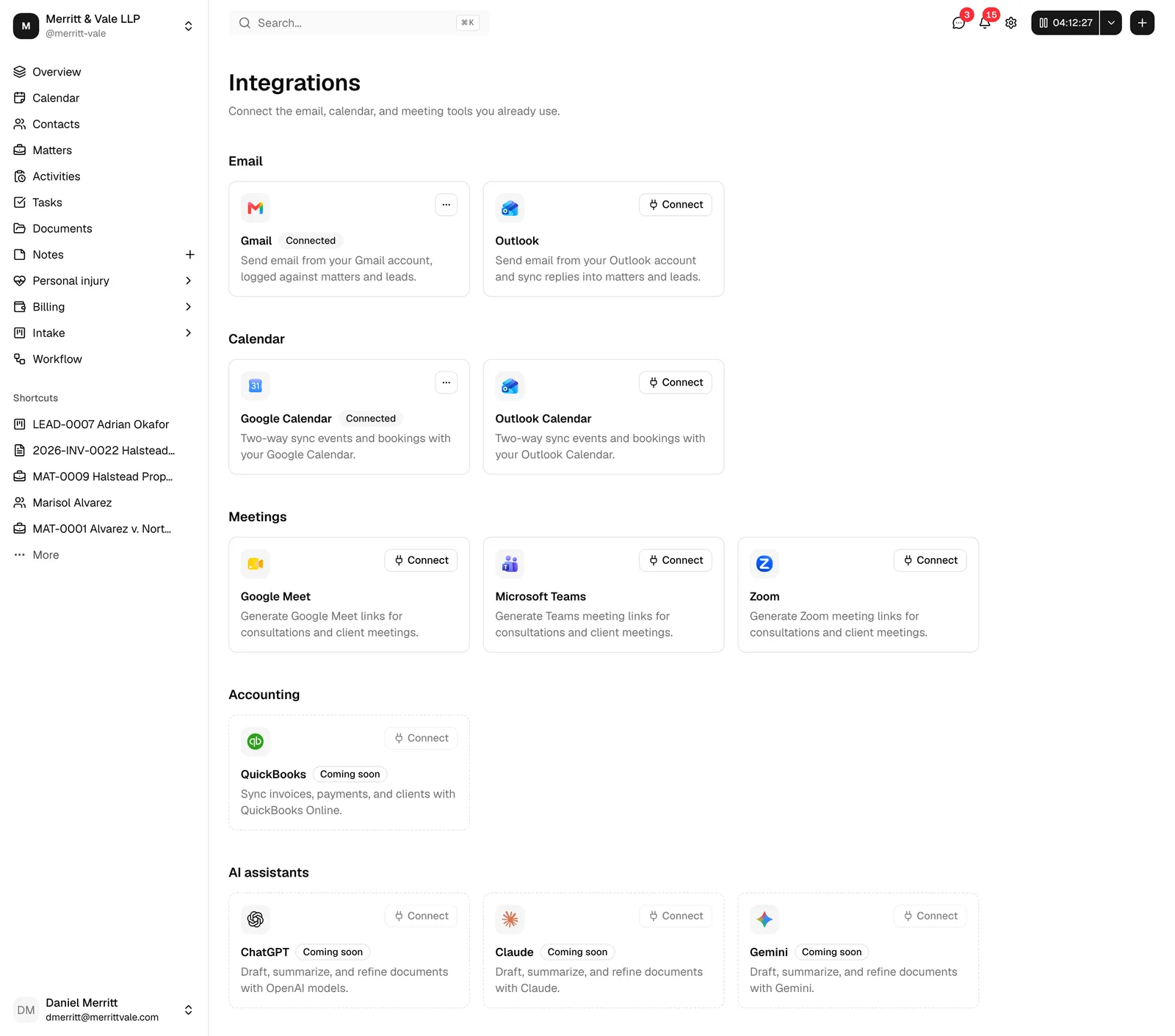Click the ChatGPT logo icon
This screenshot has width=1175, height=1036.
click(x=256, y=919)
